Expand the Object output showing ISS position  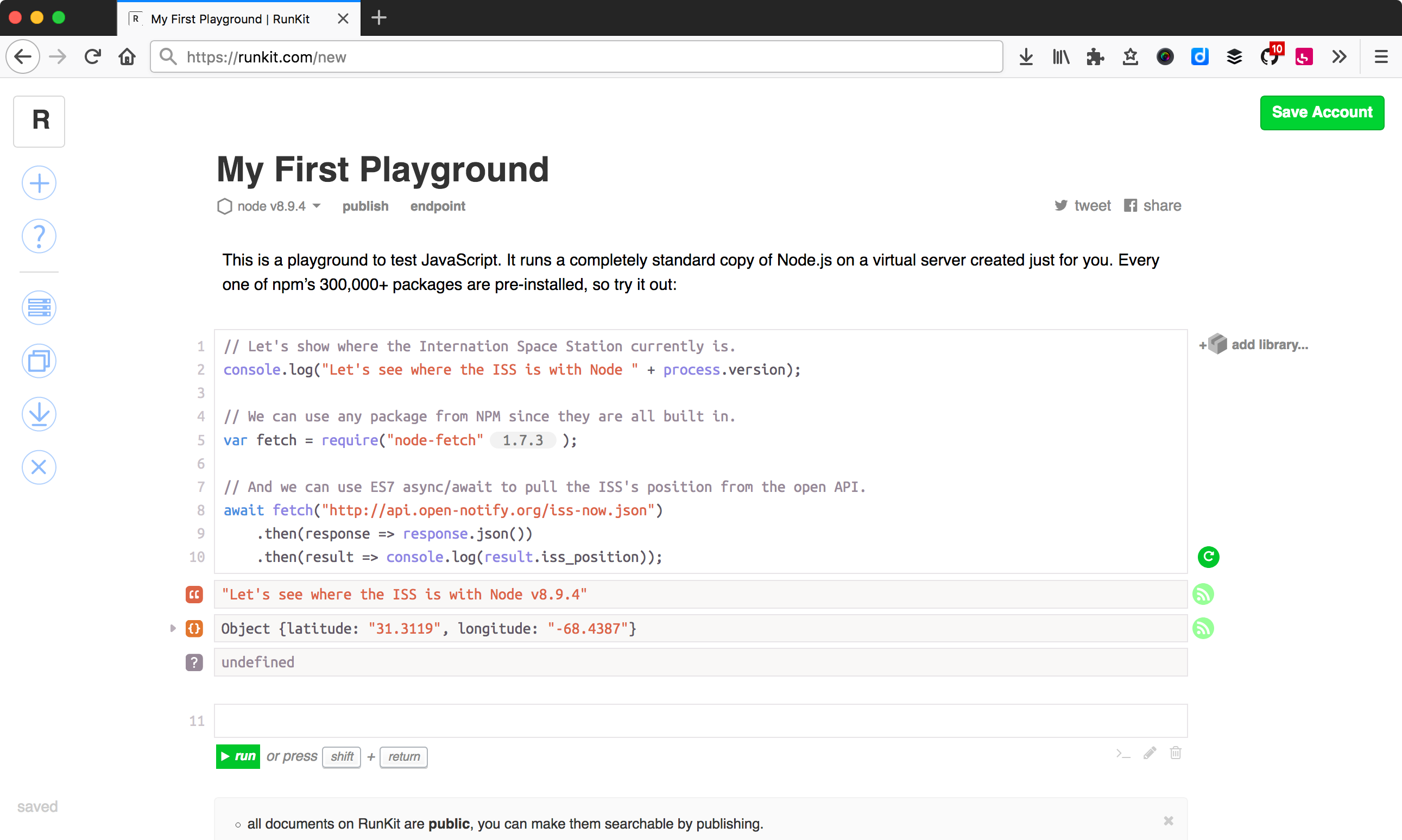tap(173, 628)
